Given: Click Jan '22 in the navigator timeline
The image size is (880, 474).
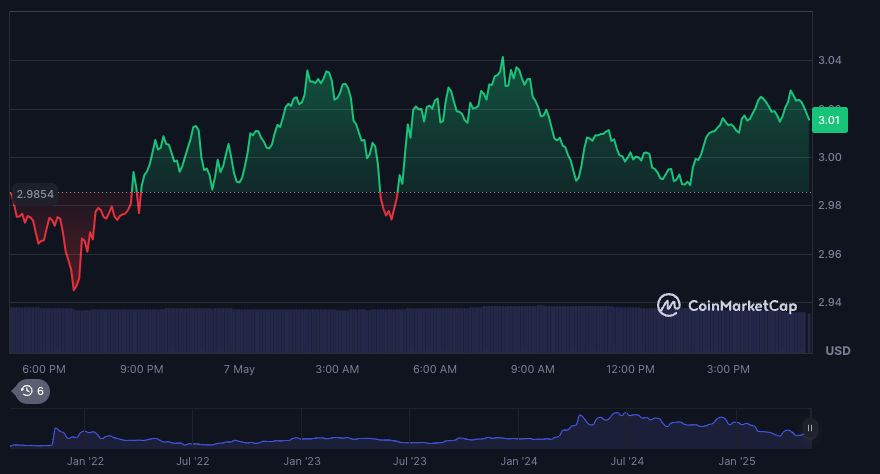Looking at the screenshot, I should (85, 461).
